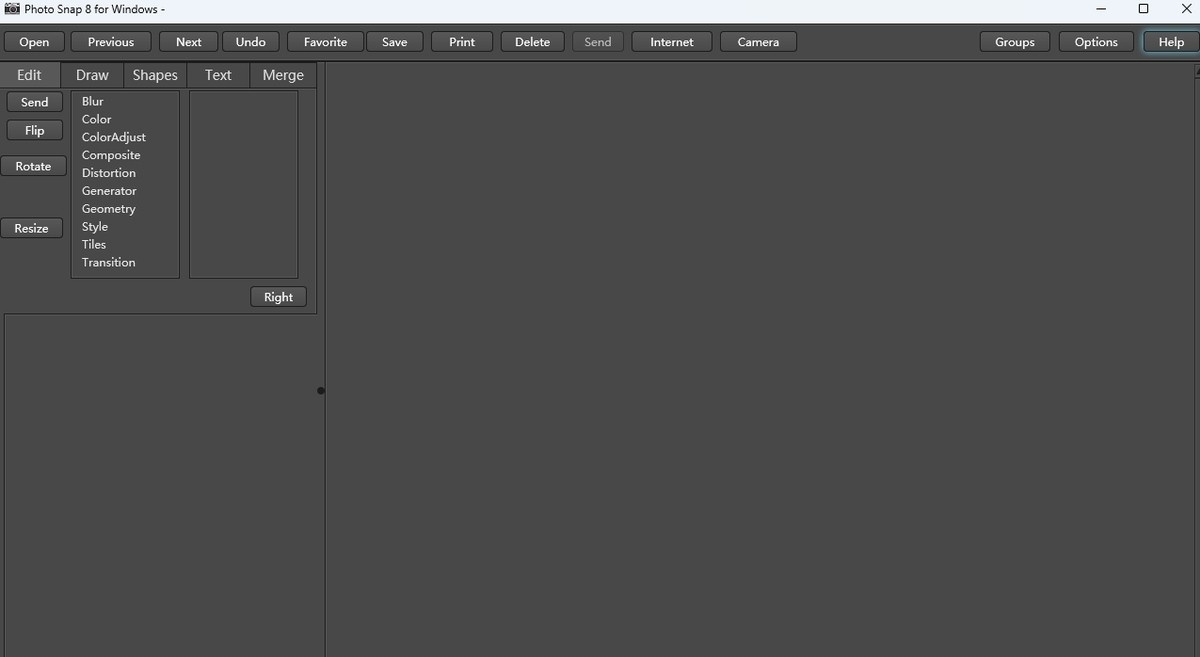Minimize the Photo Snap window
The image size is (1200, 657).
(1101, 9)
